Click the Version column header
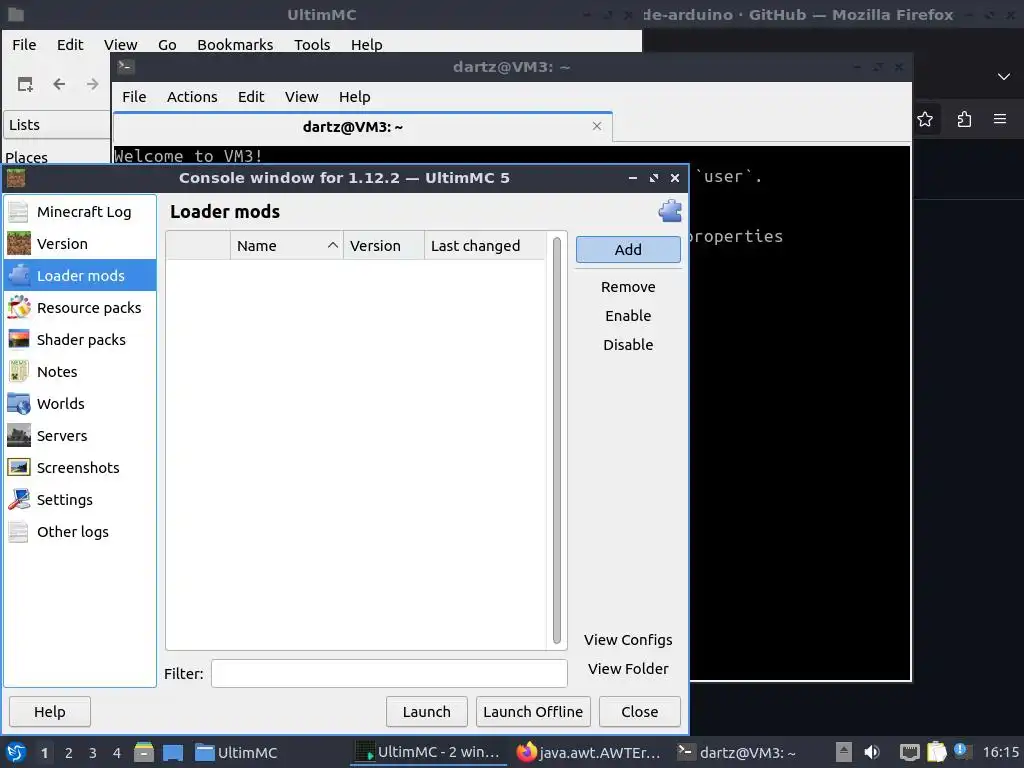This screenshot has height=768, width=1024. click(x=383, y=246)
